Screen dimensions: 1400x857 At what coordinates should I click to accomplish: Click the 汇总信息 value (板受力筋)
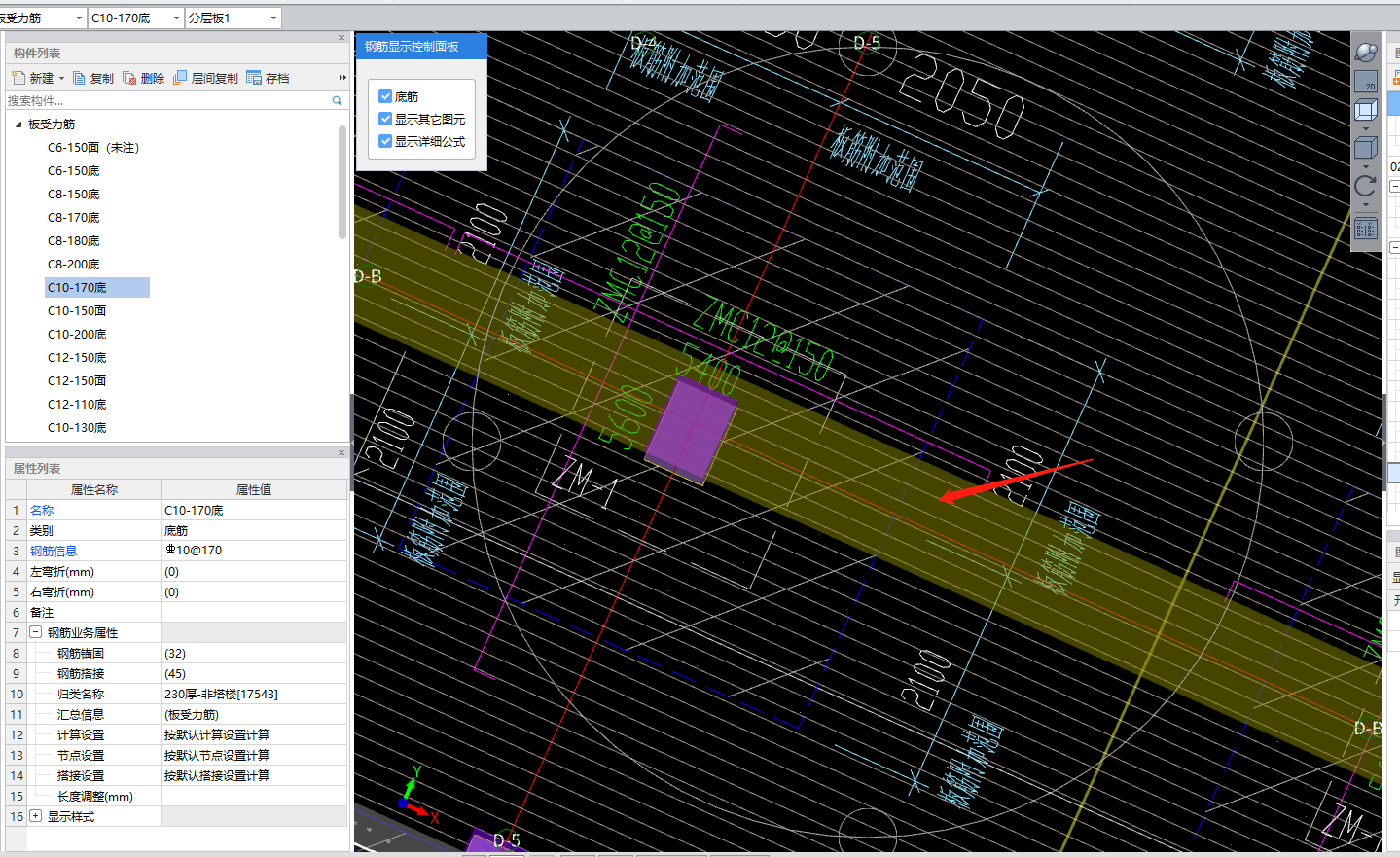coord(254,715)
